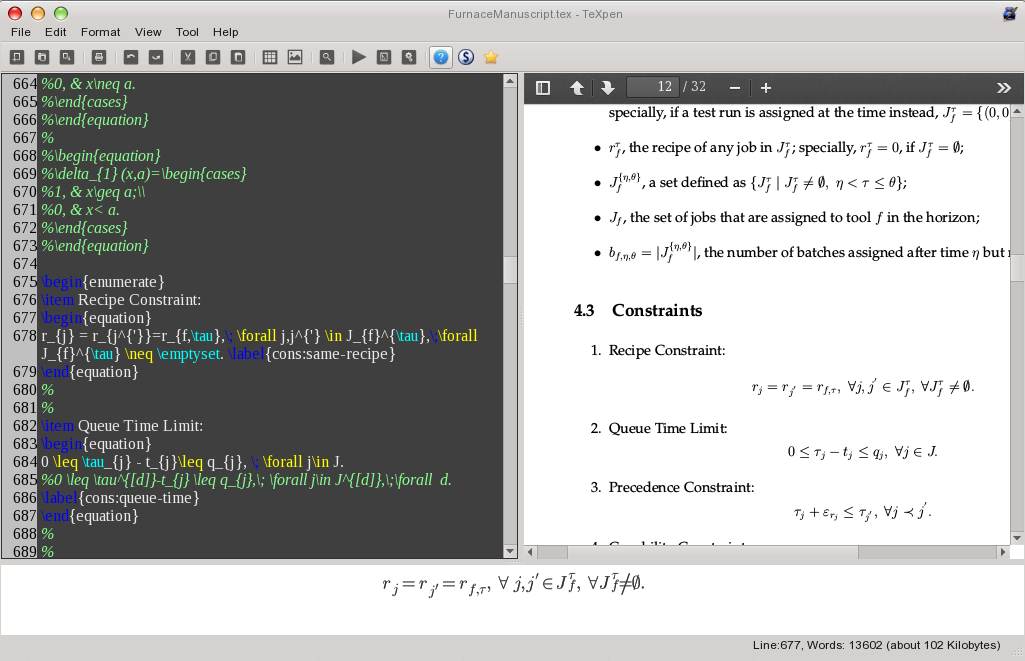Click the Undo icon
Screen dimensions: 1025x661
tap(132, 57)
